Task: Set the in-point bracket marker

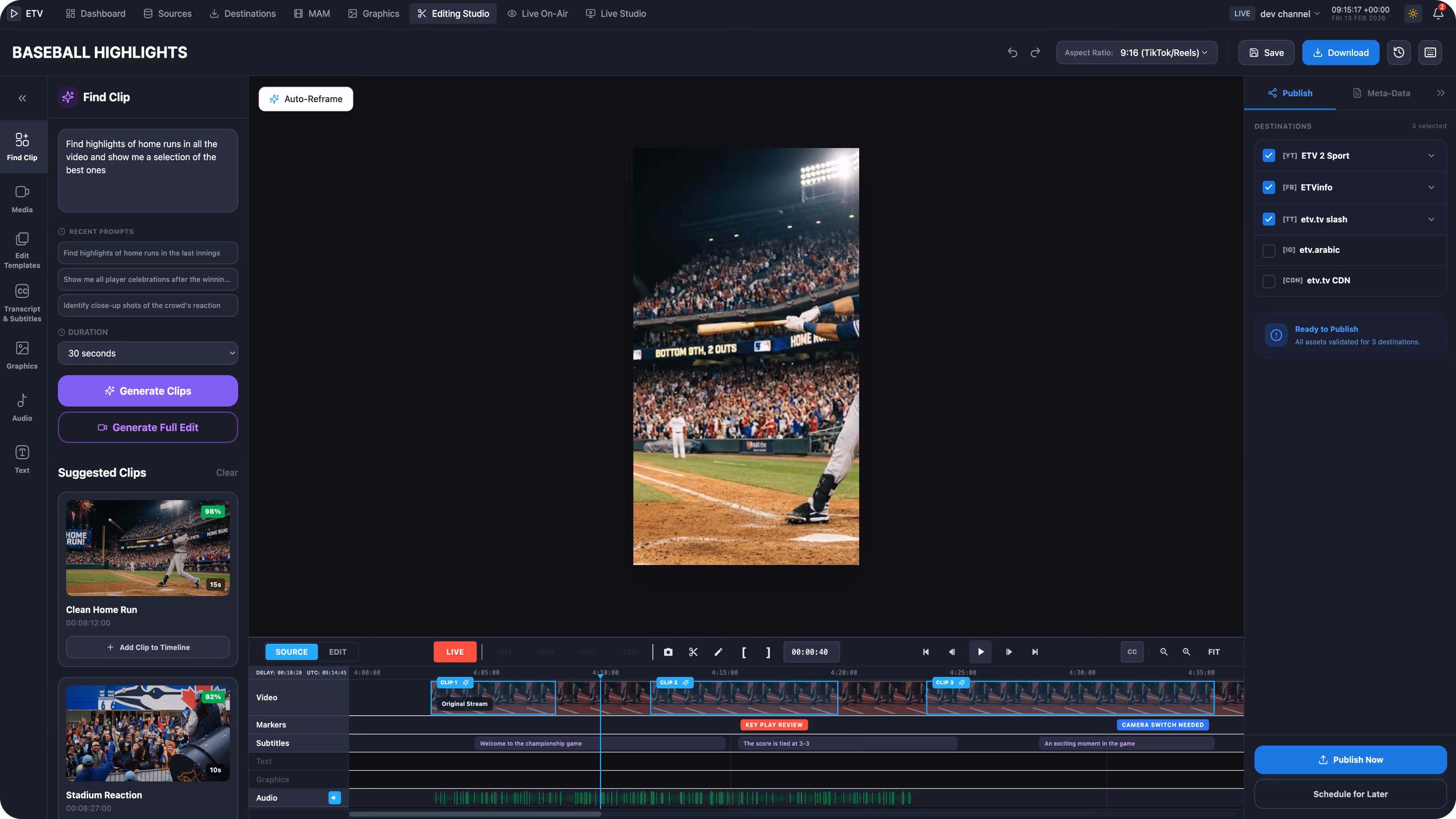Action: 744,652
